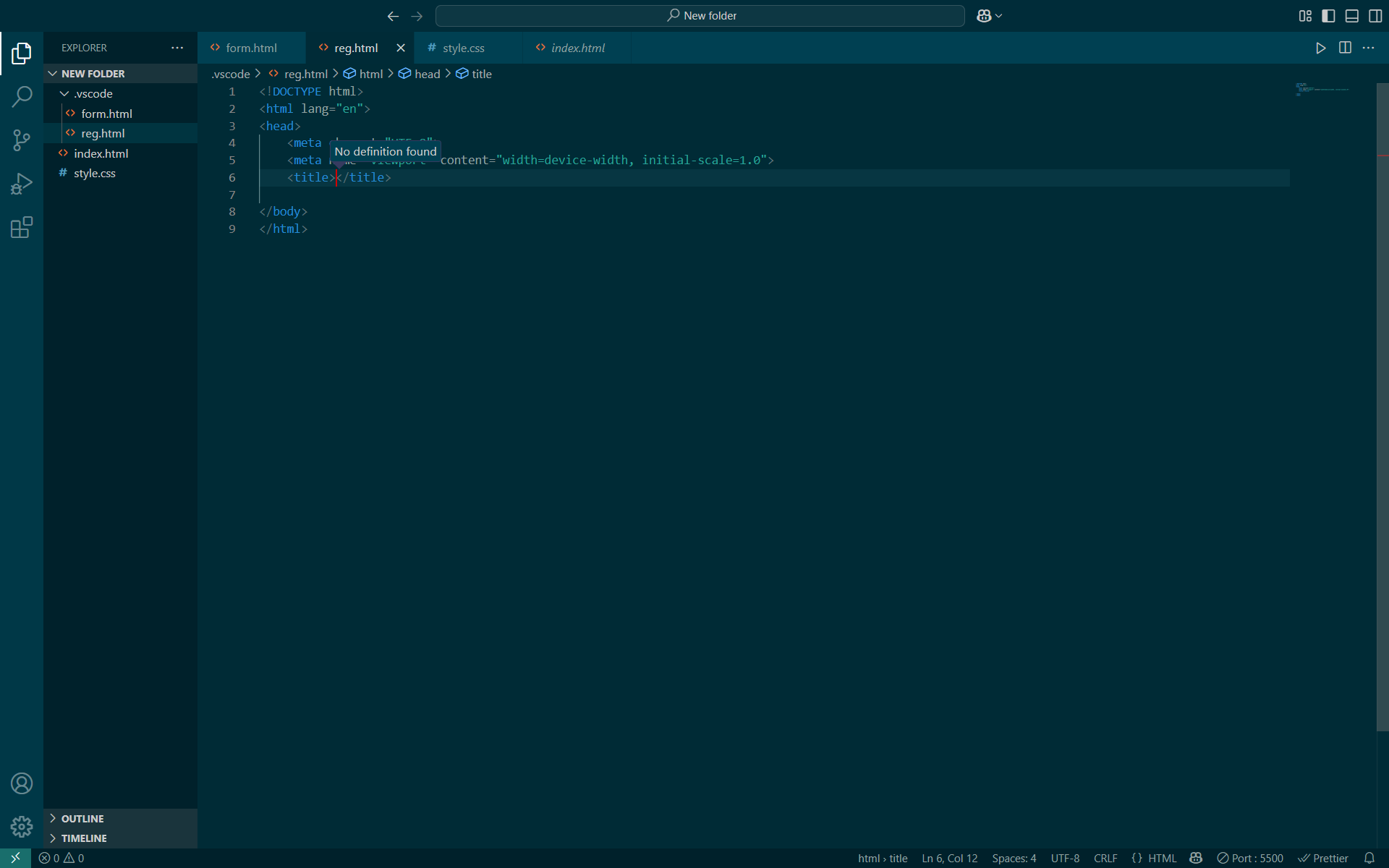Expand the TIMELINE section
The height and width of the screenshot is (868, 1389).
[120, 838]
